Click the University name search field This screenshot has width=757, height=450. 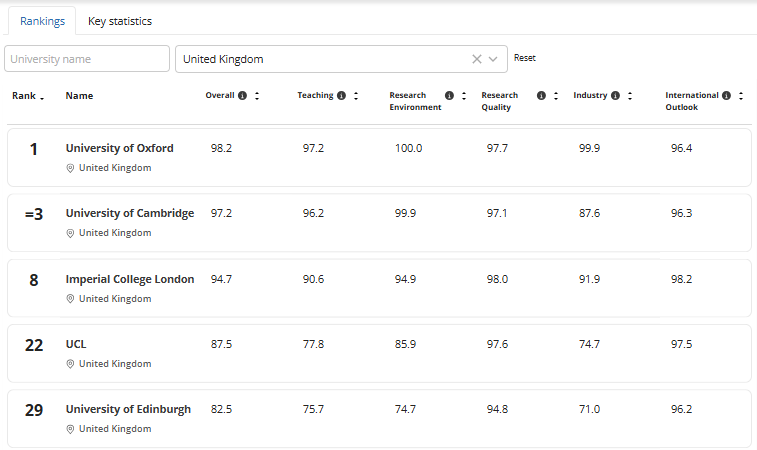coord(87,59)
